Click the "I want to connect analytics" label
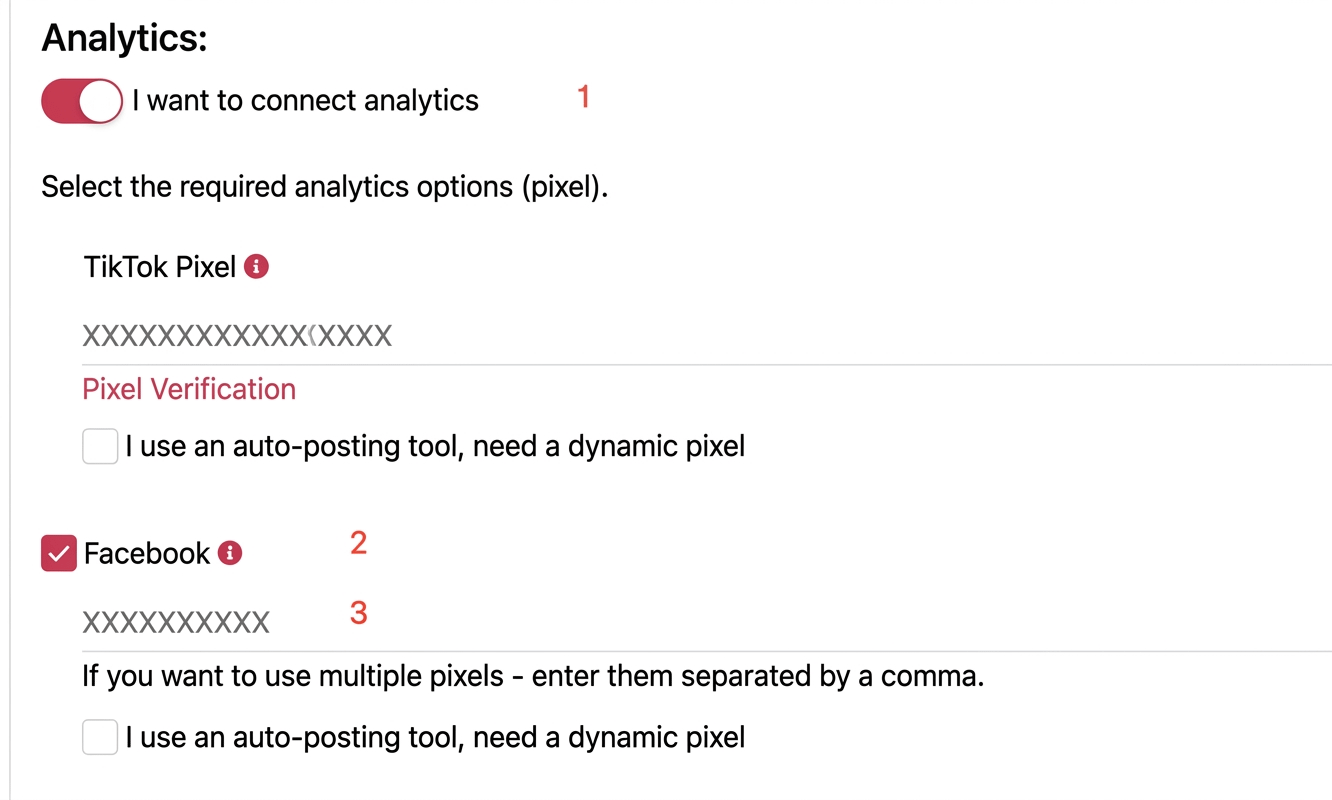 [305, 101]
